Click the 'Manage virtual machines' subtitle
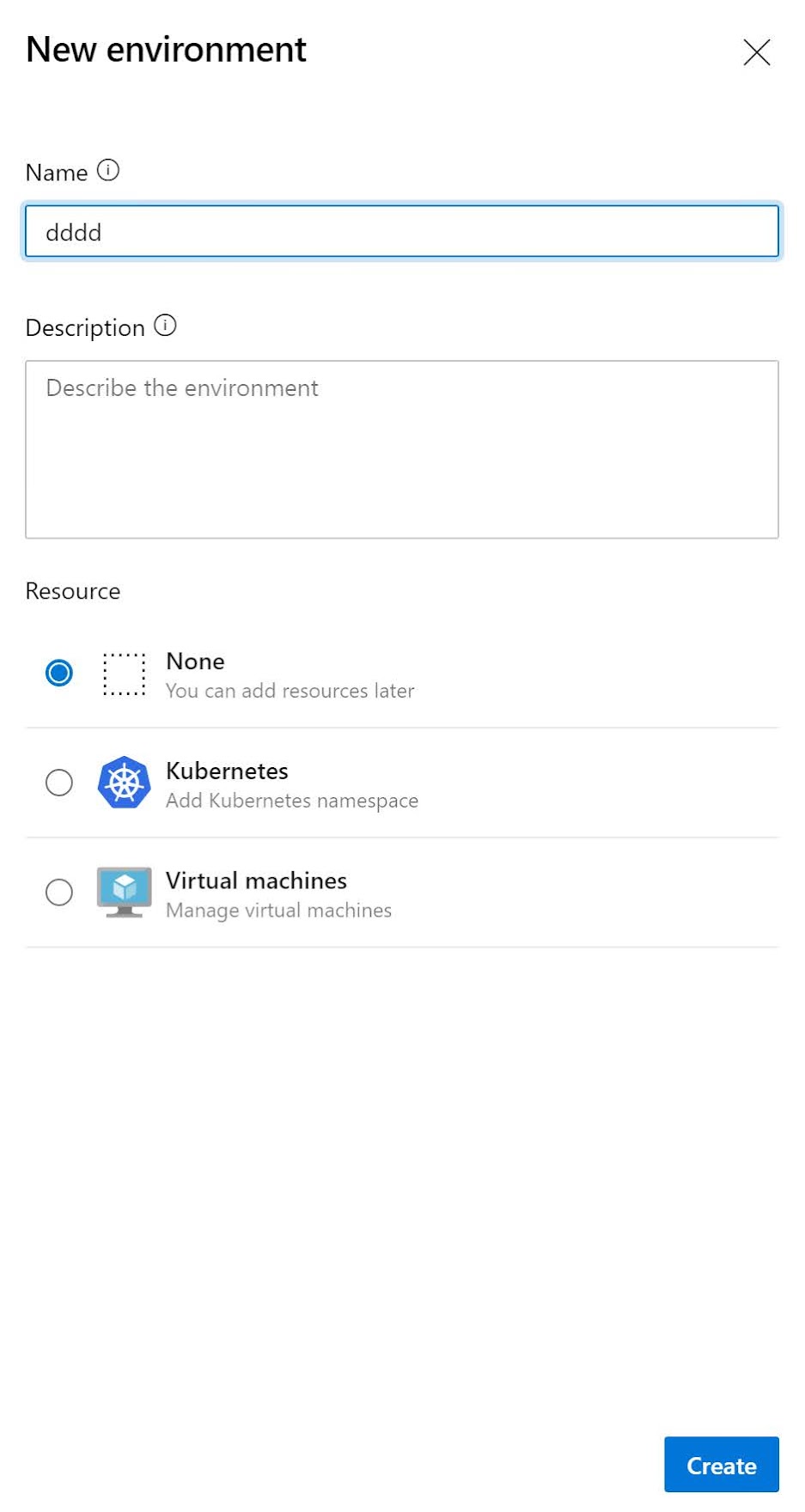Screen dimensions: 805x1512 coord(278,911)
